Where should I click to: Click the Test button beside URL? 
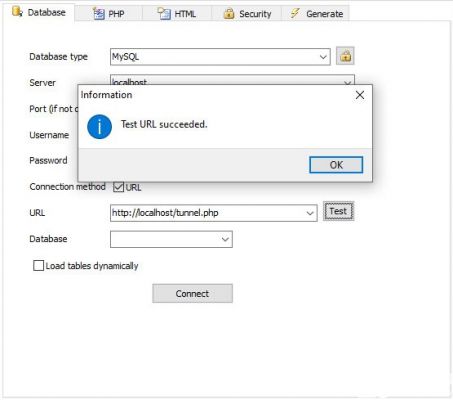click(x=338, y=211)
